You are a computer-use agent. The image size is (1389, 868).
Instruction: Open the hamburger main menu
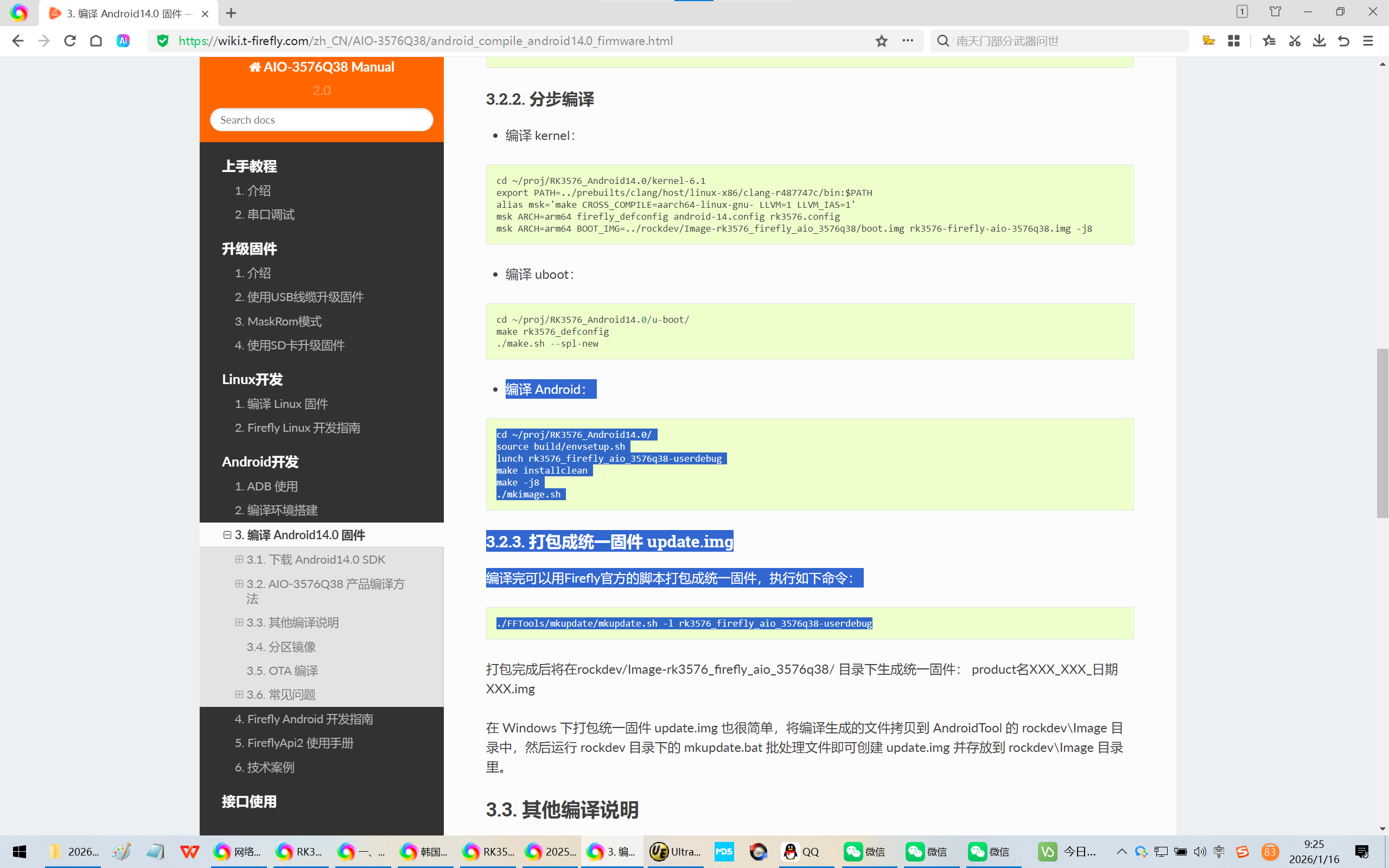point(1368,41)
